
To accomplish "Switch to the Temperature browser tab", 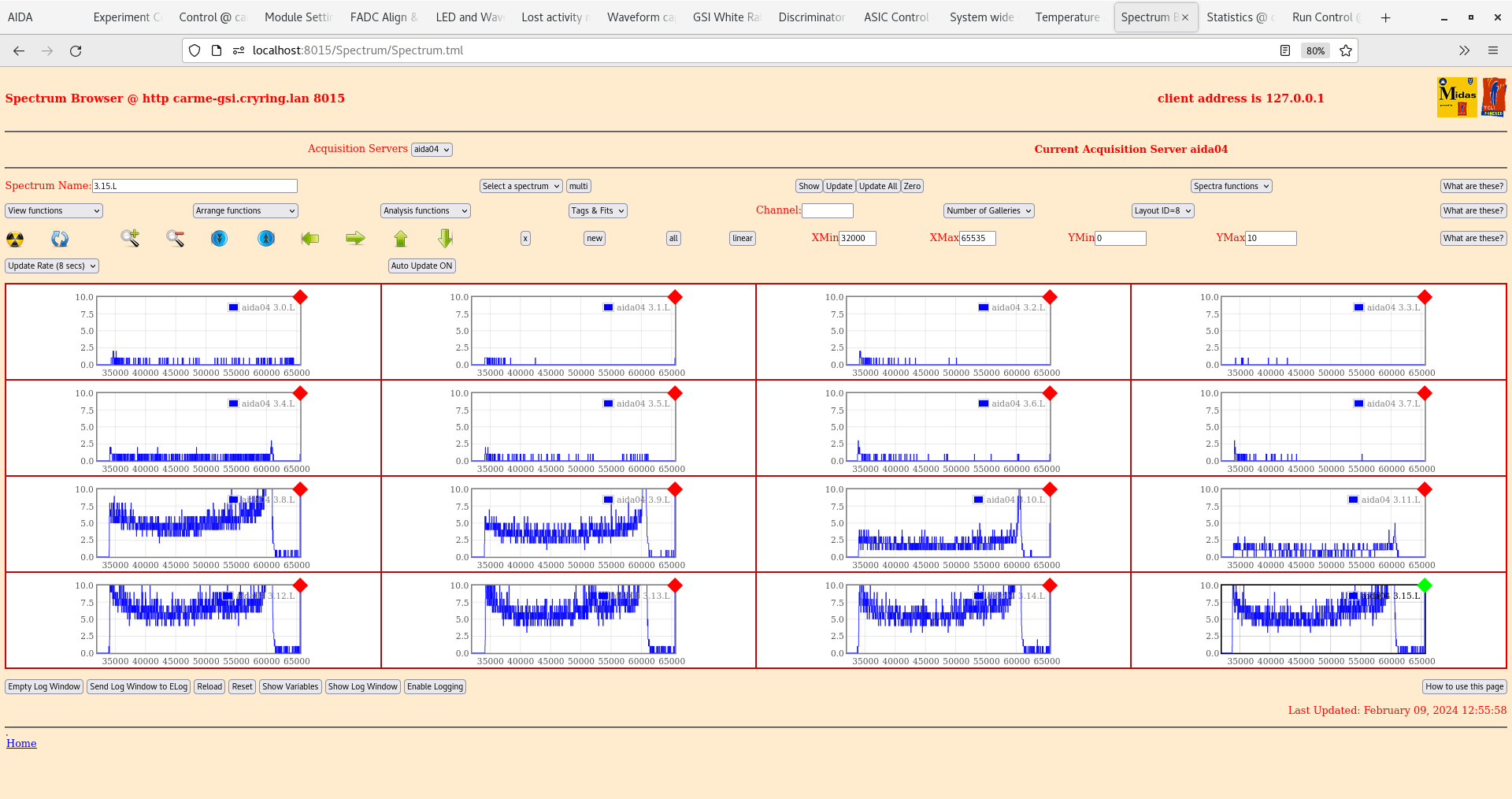I will (1067, 17).
